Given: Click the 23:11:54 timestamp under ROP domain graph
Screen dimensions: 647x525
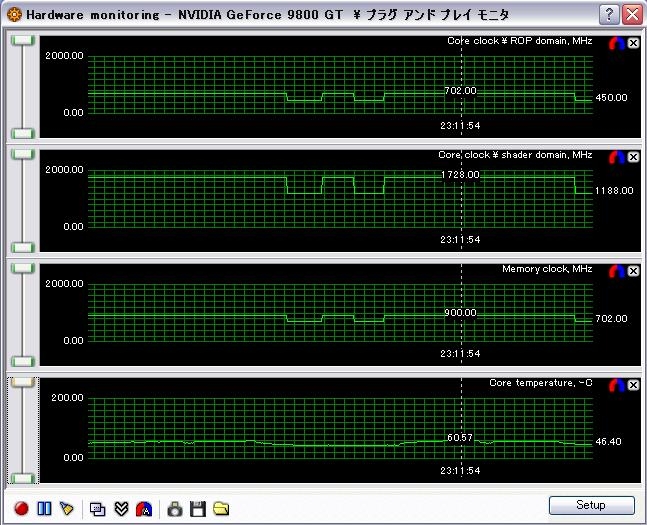Looking at the screenshot, I should coord(460,125).
